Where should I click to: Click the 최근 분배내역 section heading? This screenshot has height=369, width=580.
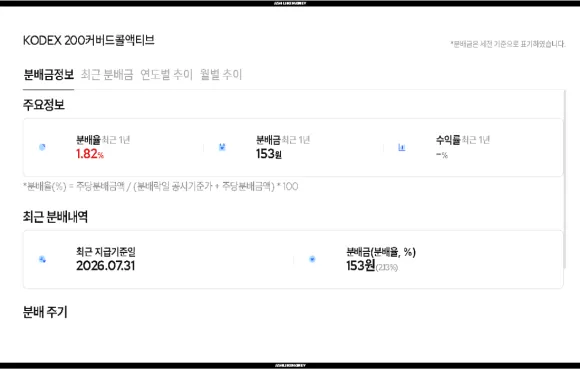tap(55, 217)
